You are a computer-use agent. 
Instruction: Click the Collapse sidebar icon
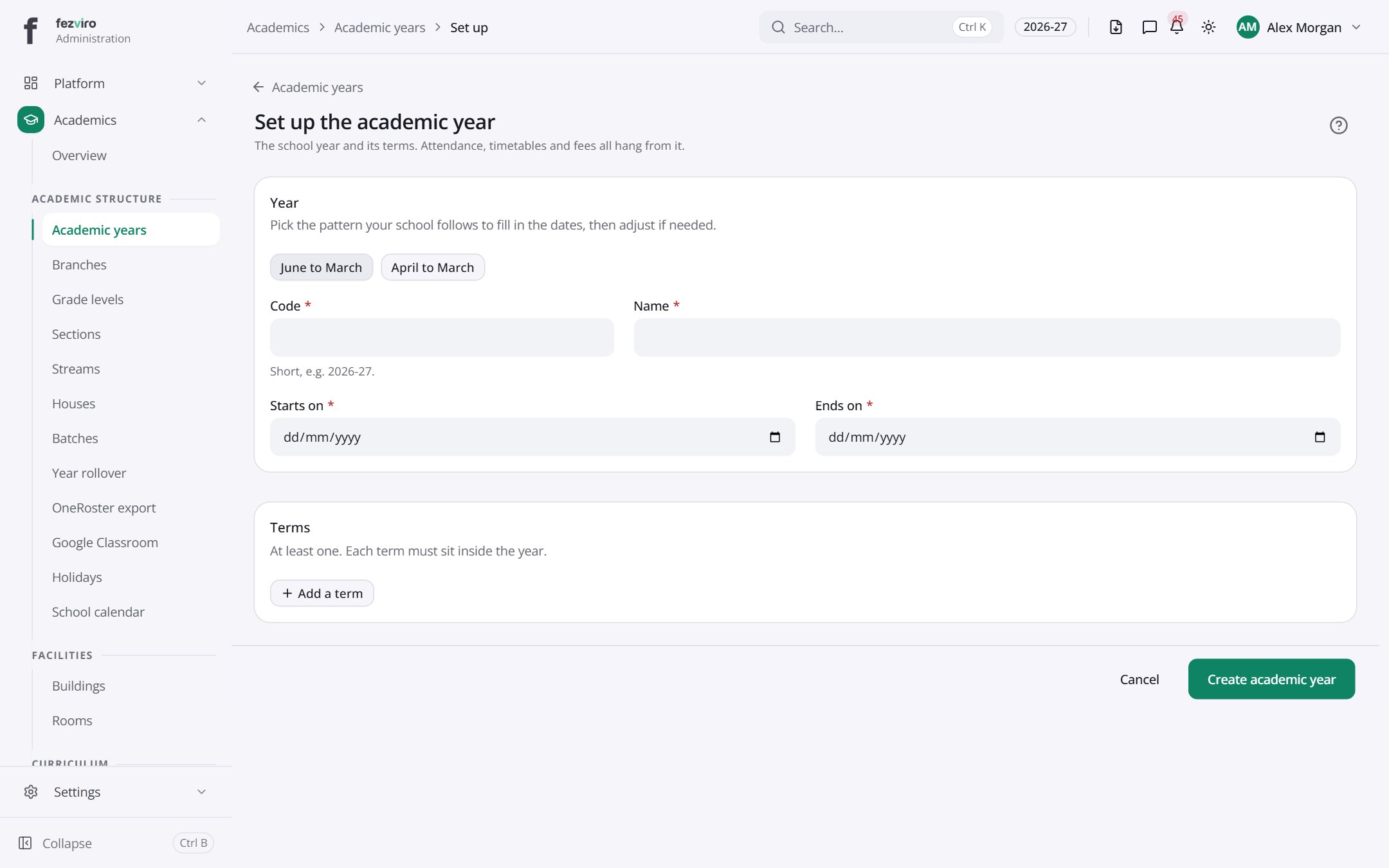click(x=25, y=843)
